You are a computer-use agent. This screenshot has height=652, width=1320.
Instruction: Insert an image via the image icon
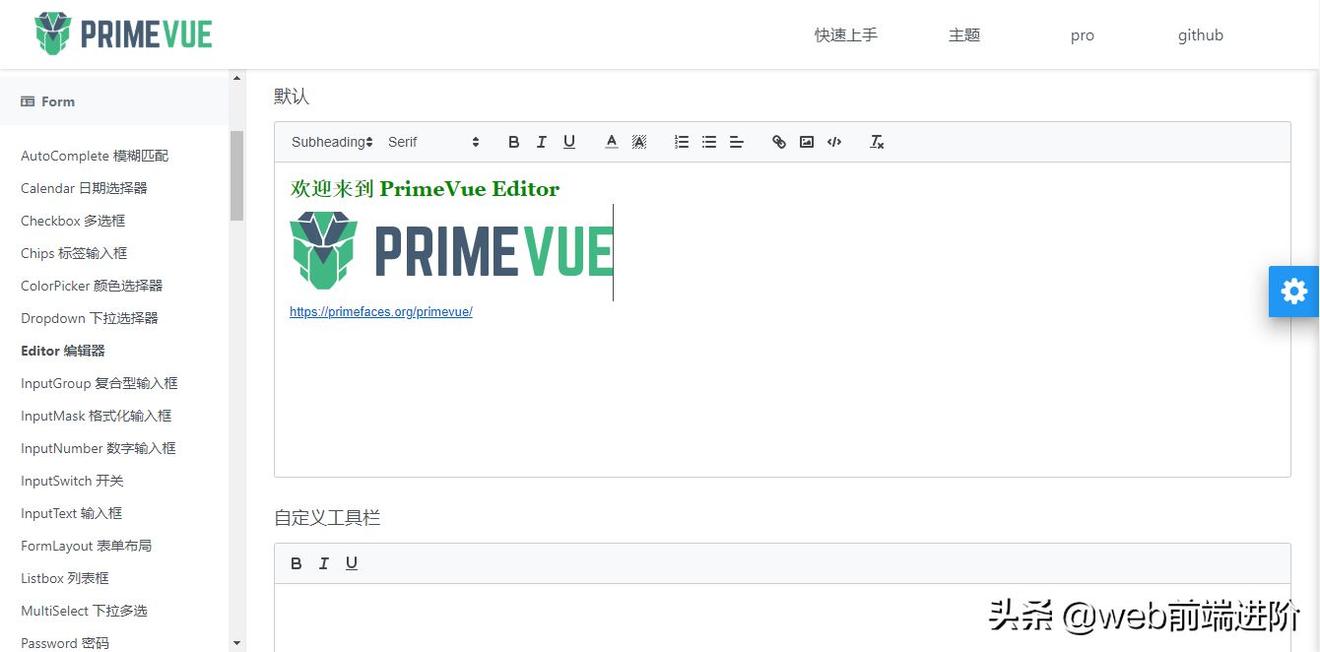(x=806, y=141)
